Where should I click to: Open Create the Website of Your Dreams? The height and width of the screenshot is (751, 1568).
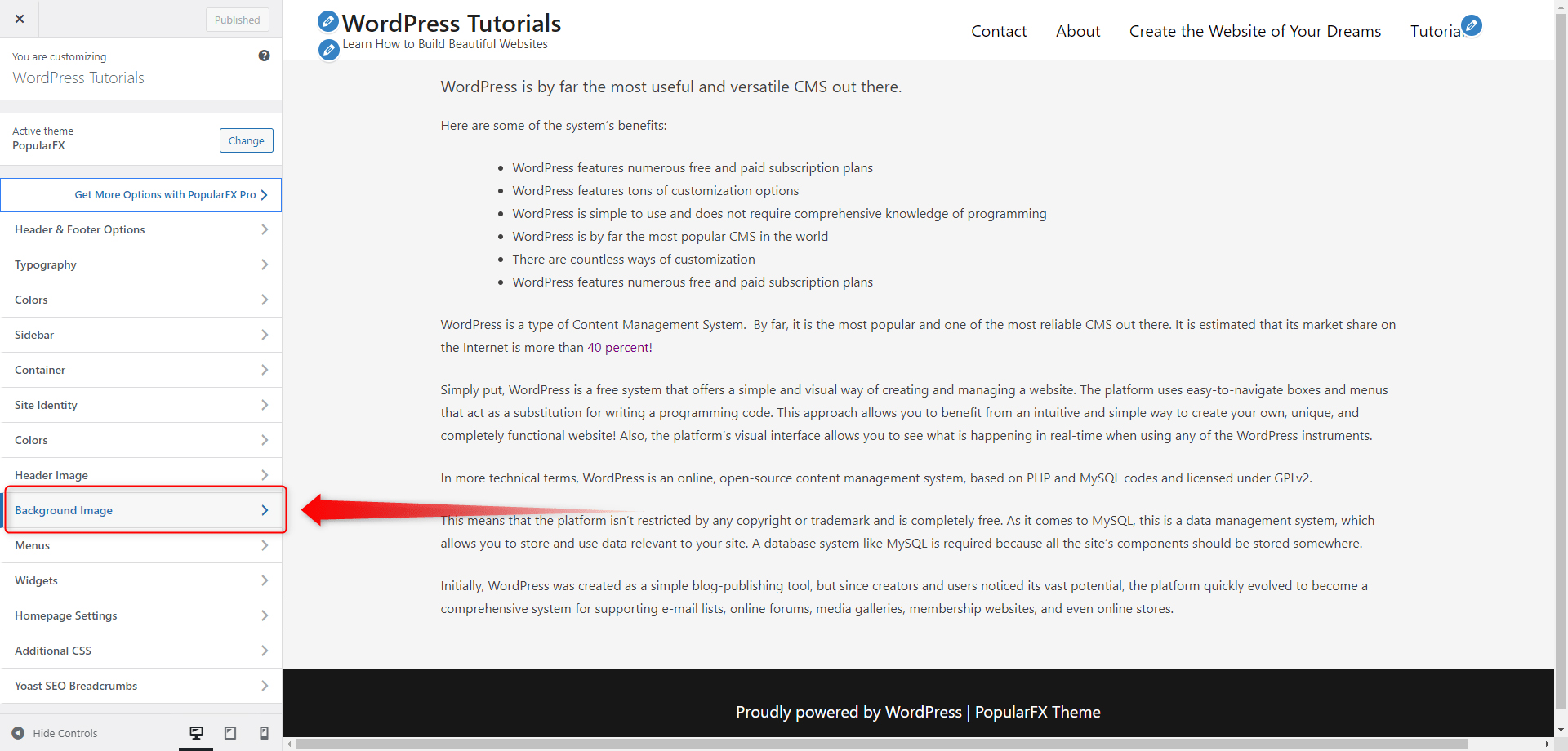(x=1255, y=31)
